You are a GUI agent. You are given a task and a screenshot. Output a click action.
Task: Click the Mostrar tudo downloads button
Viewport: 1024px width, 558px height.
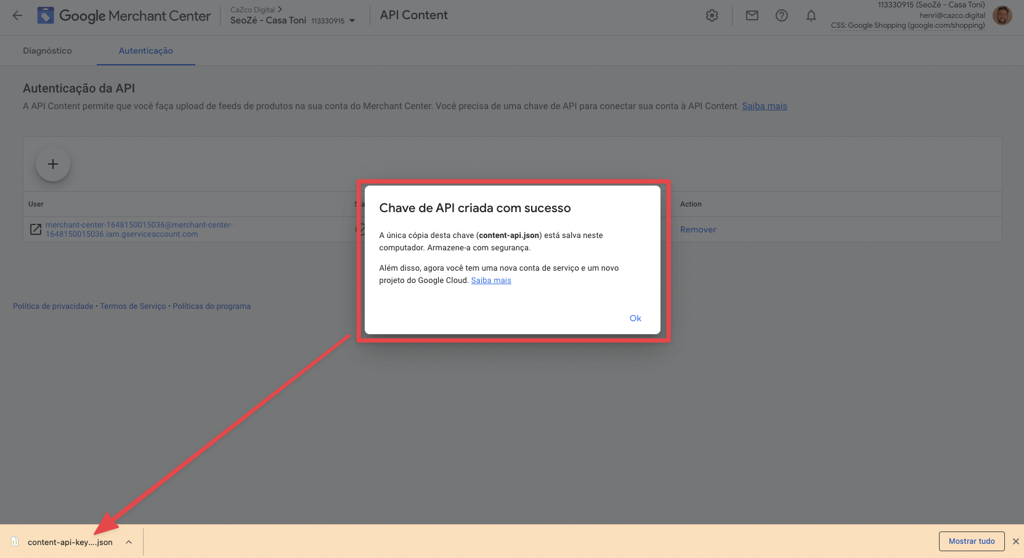(x=971, y=541)
